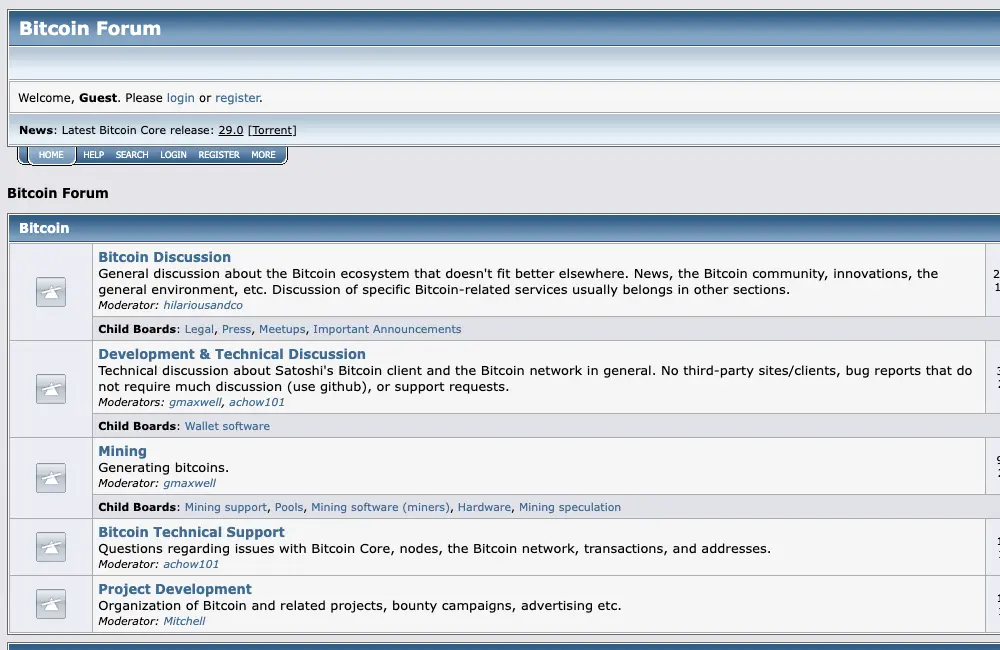The image size is (1000, 650).
Task: View moderator hilariousandco profile
Action: 203,306
